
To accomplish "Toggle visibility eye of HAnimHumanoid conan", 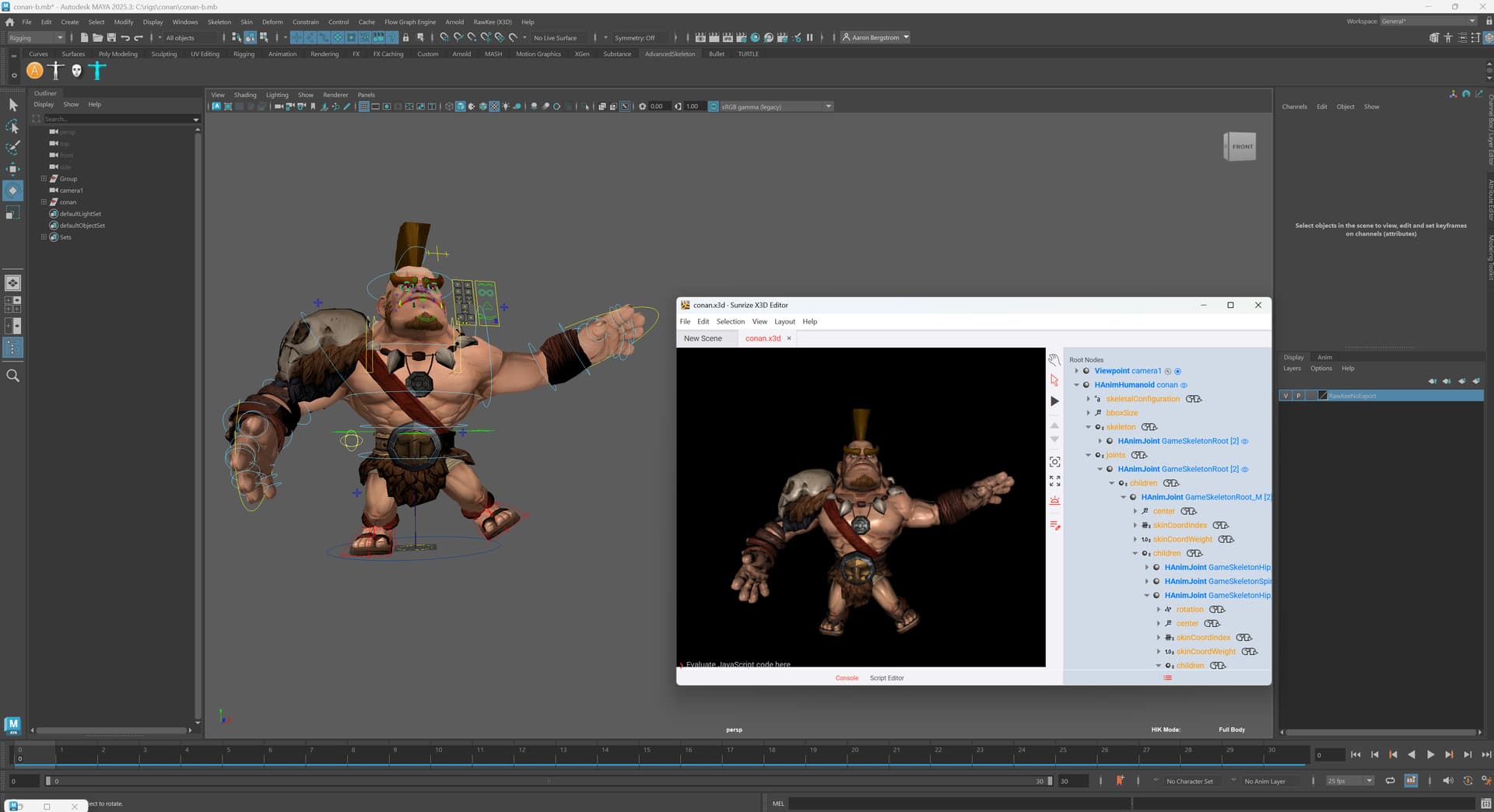I will click(x=1184, y=385).
